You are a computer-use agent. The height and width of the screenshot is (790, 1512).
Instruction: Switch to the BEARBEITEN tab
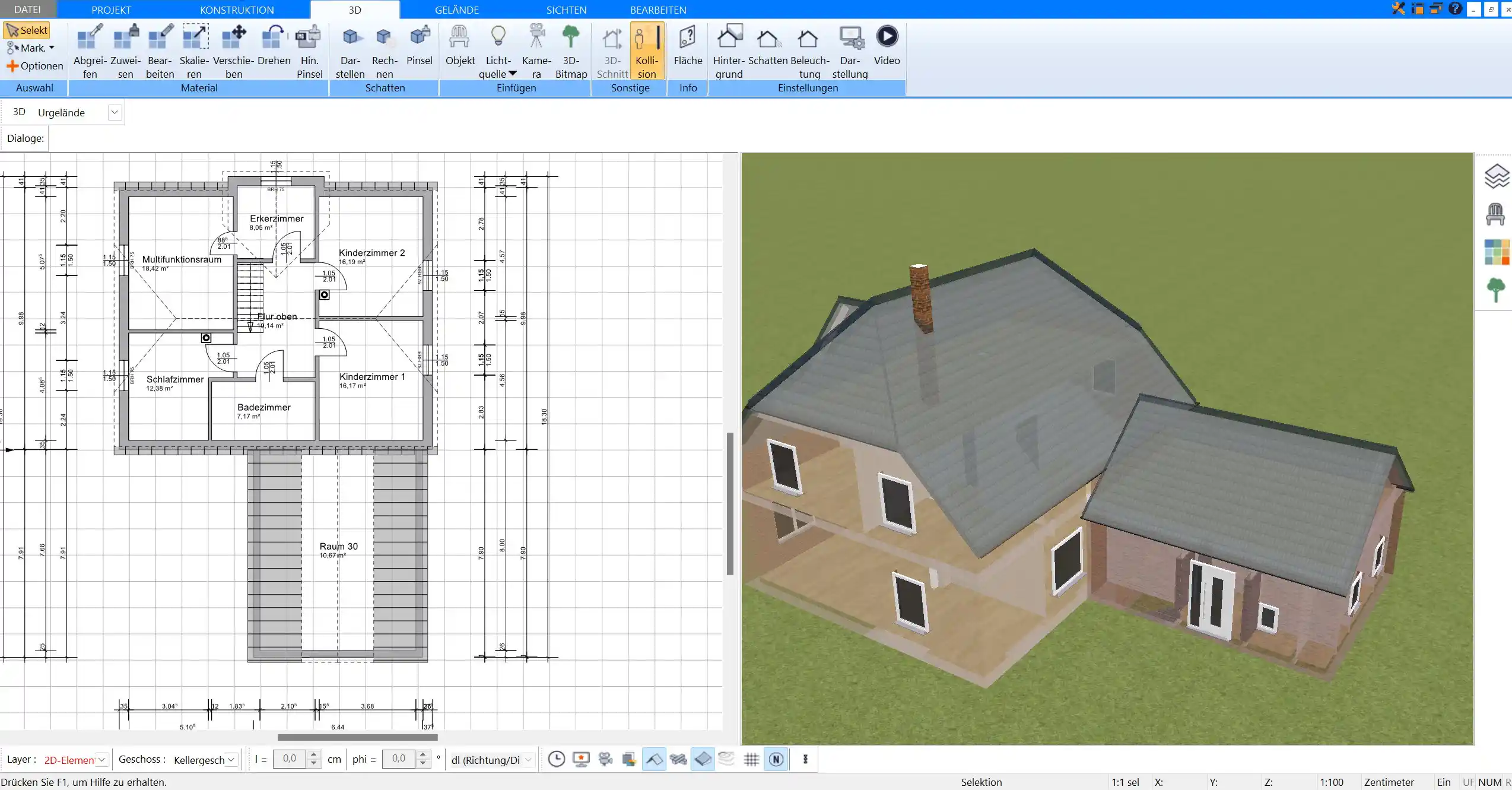coord(658,9)
